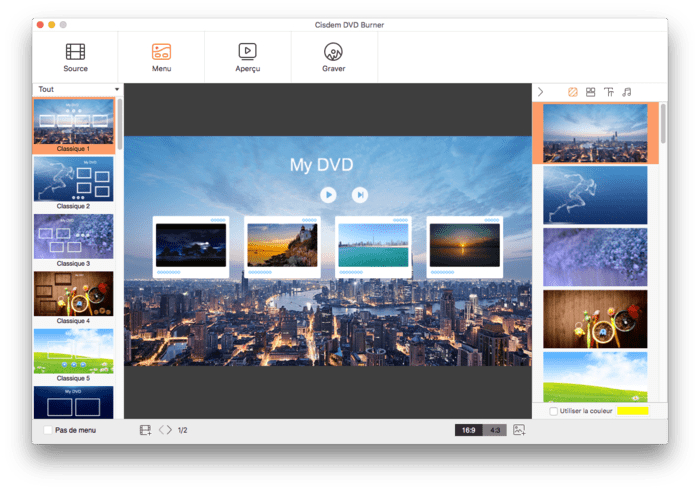Switch aspect ratio to 4:3
The width and height of the screenshot is (700, 490).
click(495, 430)
